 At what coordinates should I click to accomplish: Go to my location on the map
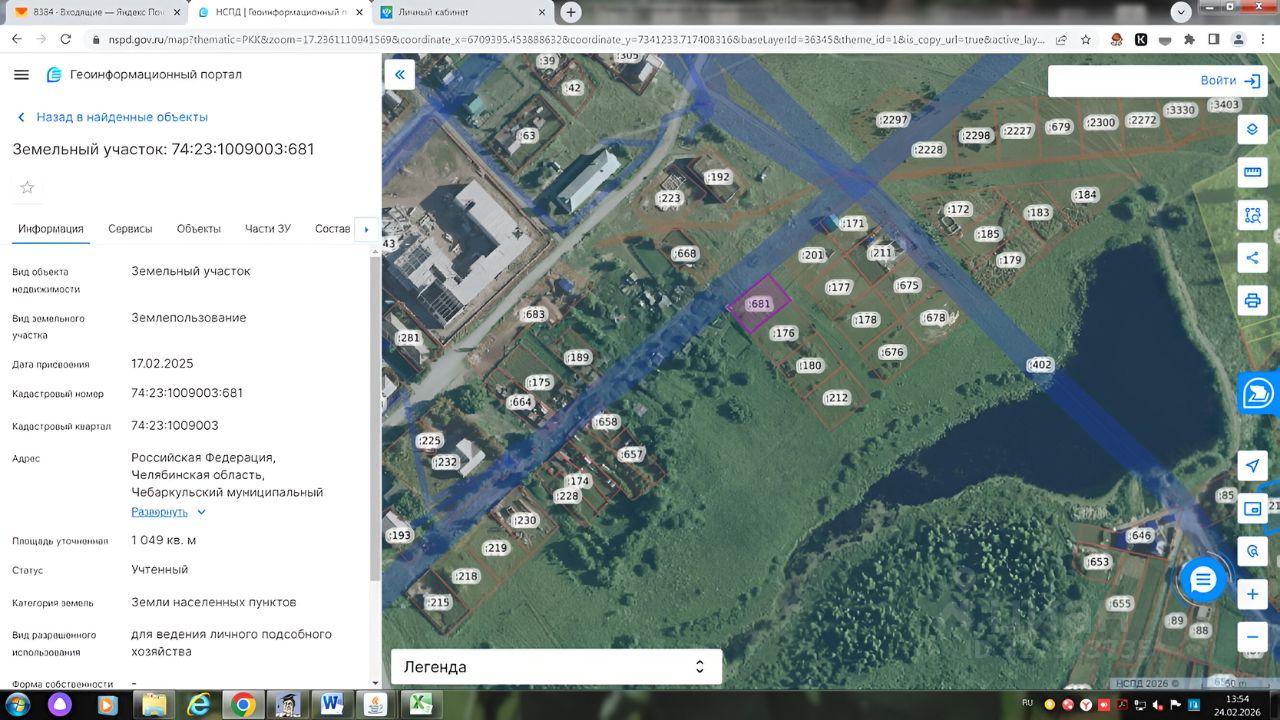(1252, 466)
